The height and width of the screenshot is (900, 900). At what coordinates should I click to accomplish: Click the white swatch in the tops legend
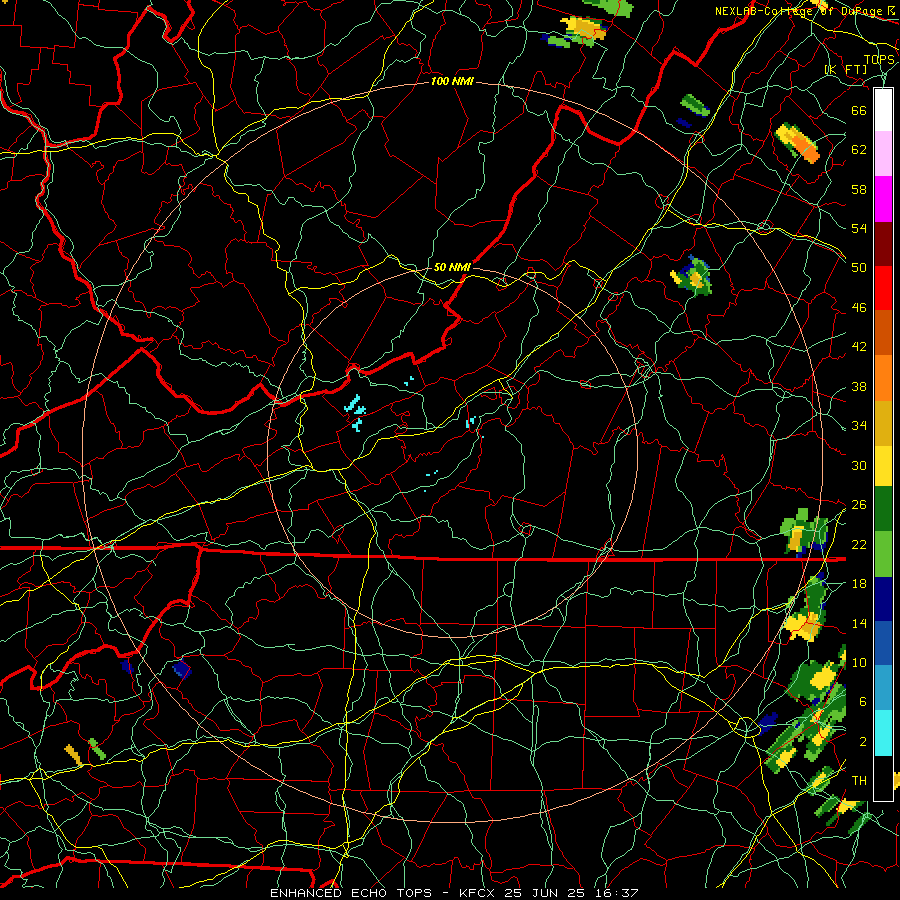(x=883, y=110)
